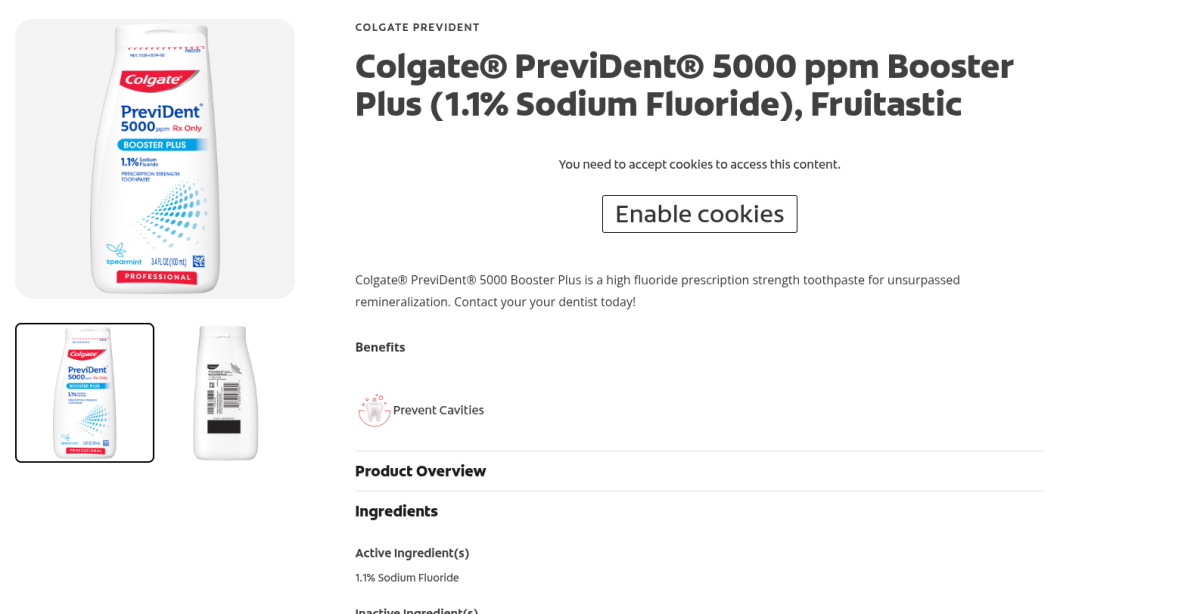Select the back-view bottle thumbnail
The image size is (1200, 614).
[225, 393]
